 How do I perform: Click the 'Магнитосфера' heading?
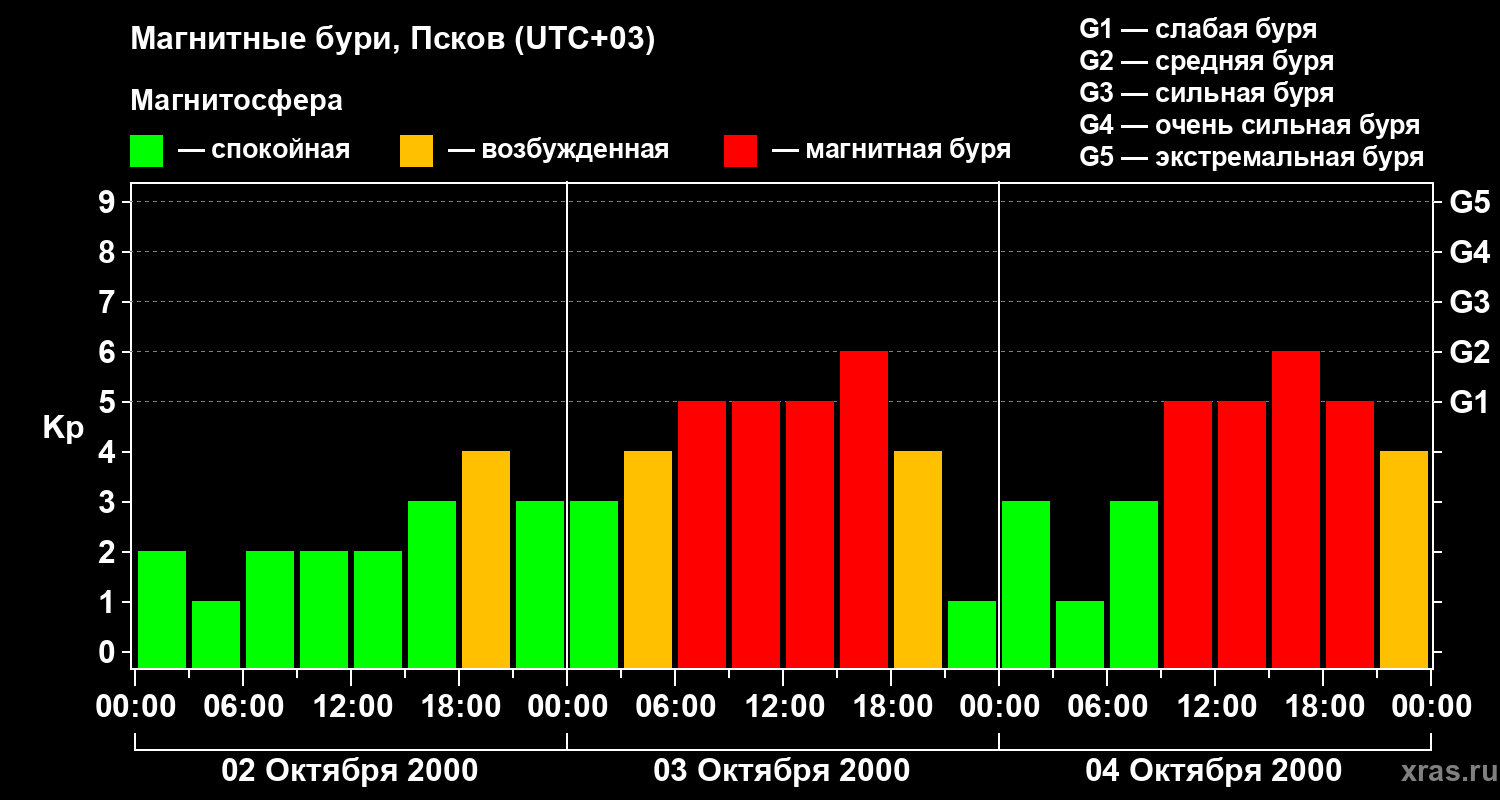coord(237,101)
